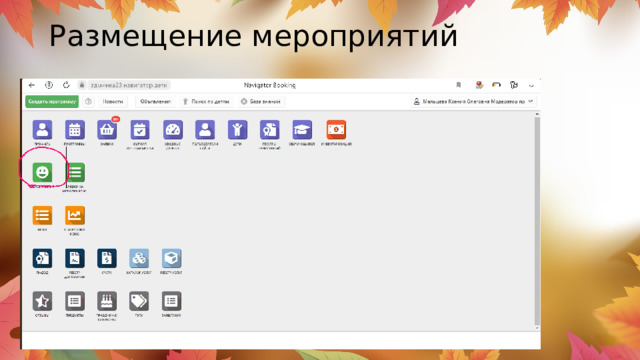
Task: Open the light blue single box icon
Action: [171, 258]
